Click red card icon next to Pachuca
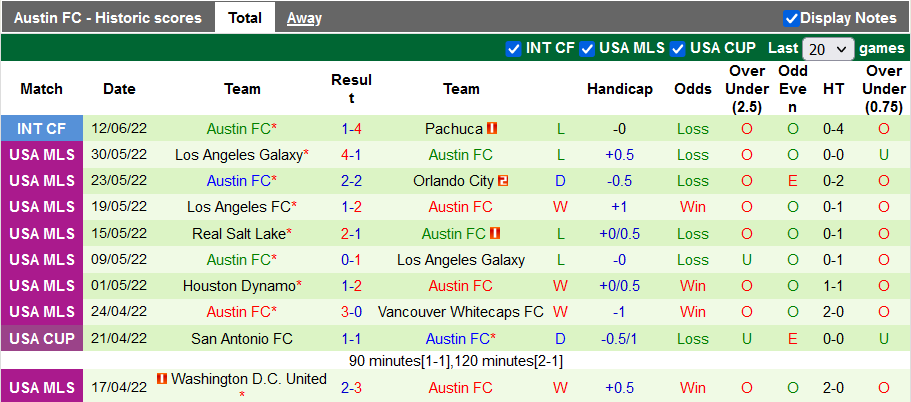911x402 pixels. click(x=492, y=129)
